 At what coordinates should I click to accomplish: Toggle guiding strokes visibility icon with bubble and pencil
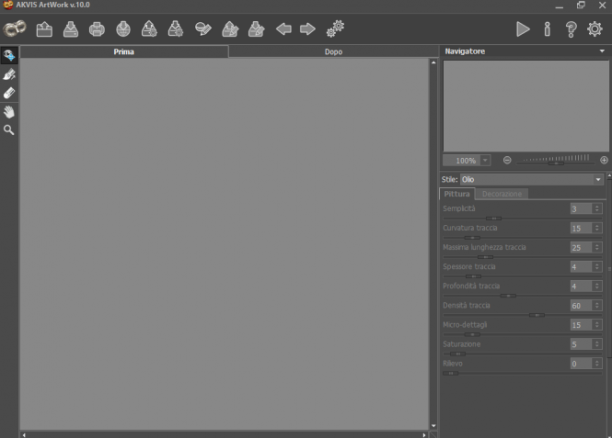[x=203, y=29]
